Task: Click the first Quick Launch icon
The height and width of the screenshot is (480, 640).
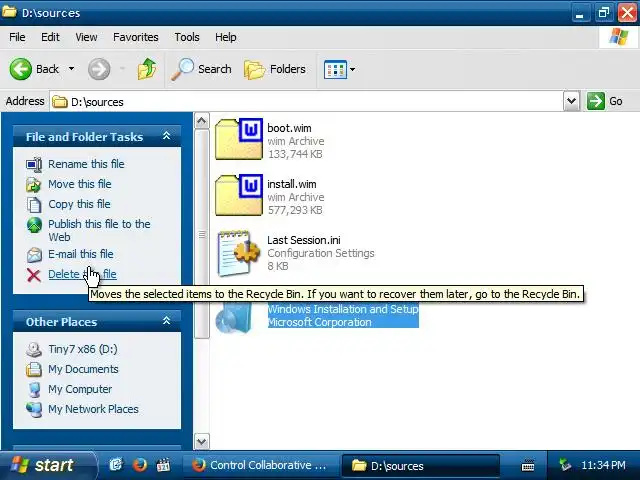Action: click(x=117, y=465)
